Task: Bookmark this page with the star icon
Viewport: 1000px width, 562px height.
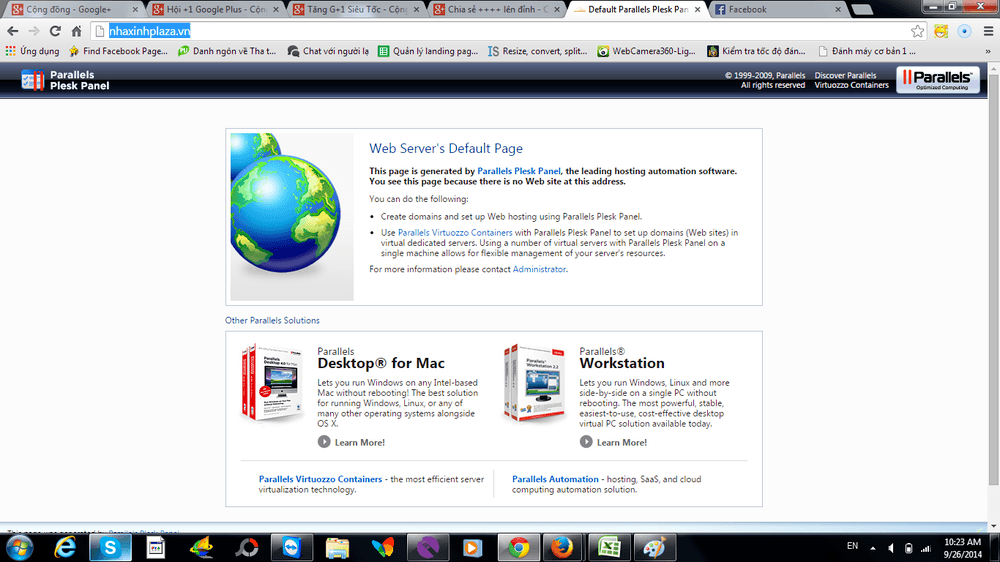Action: tap(917, 31)
